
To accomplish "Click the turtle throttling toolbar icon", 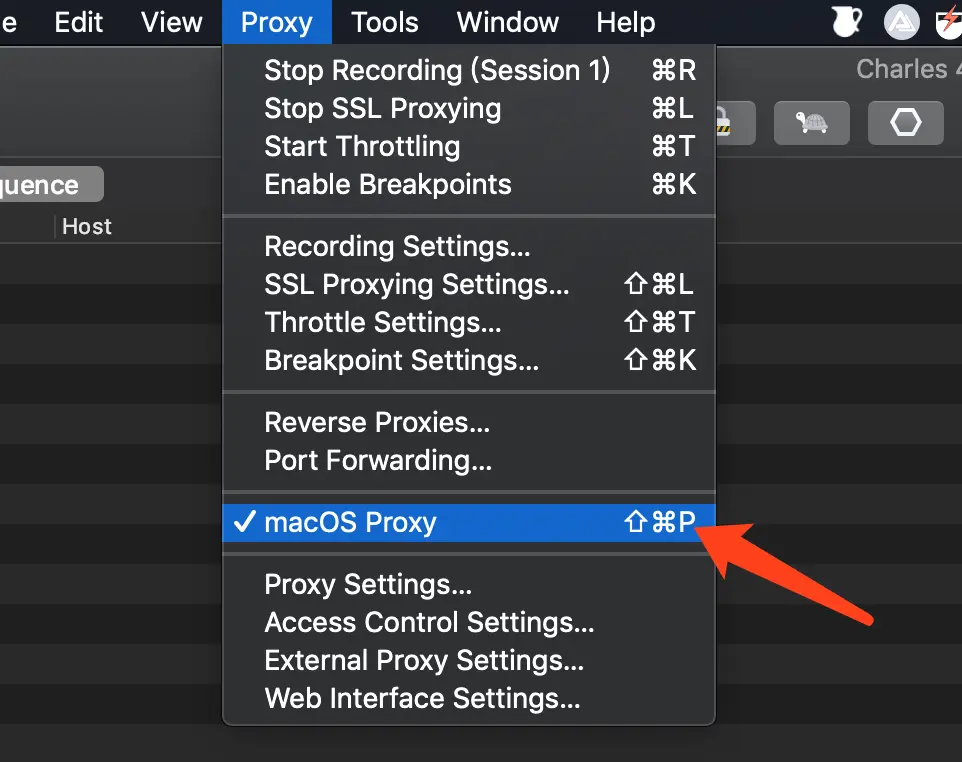I will click(811, 124).
